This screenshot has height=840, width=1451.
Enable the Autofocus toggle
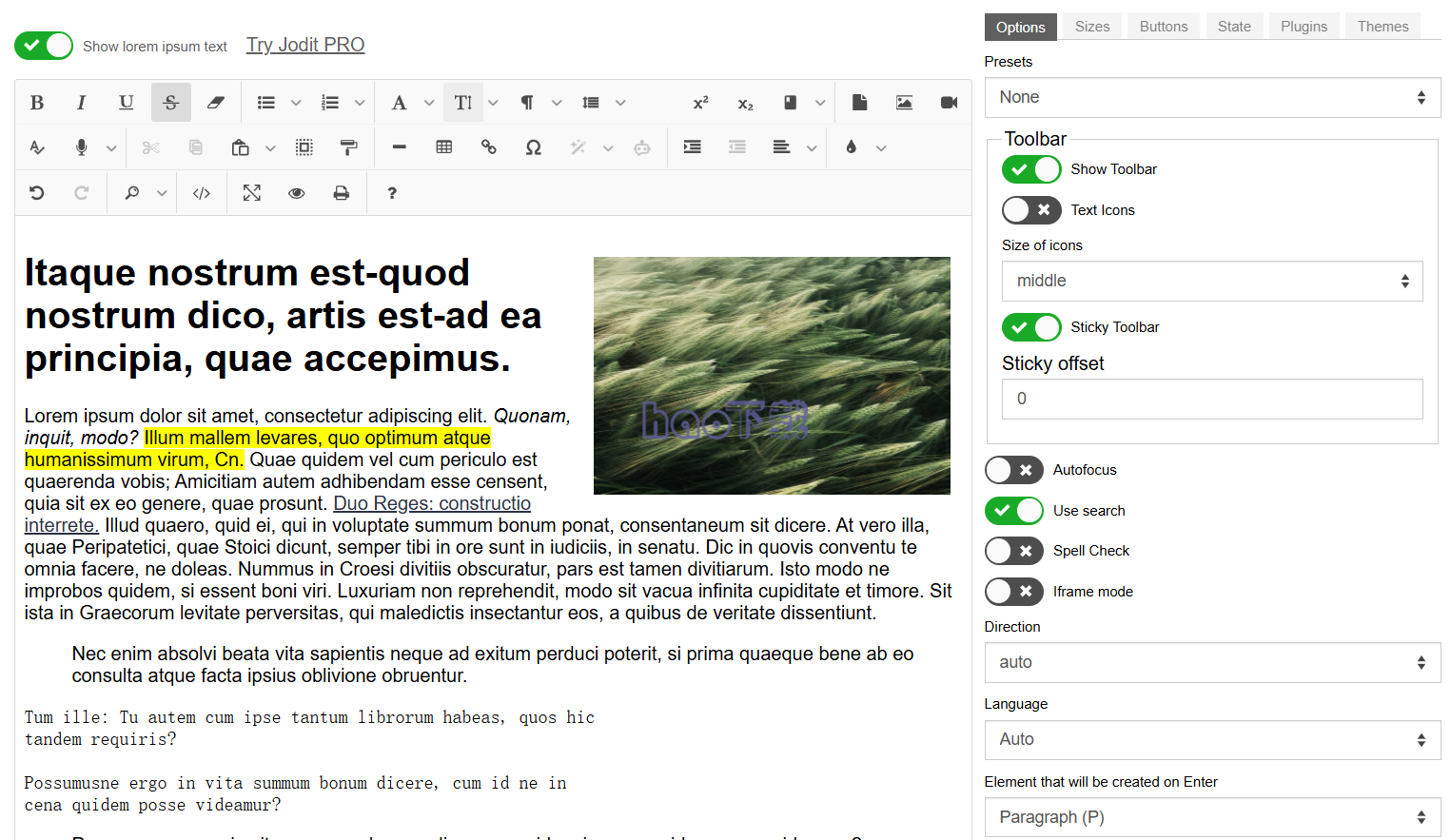click(x=1013, y=470)
